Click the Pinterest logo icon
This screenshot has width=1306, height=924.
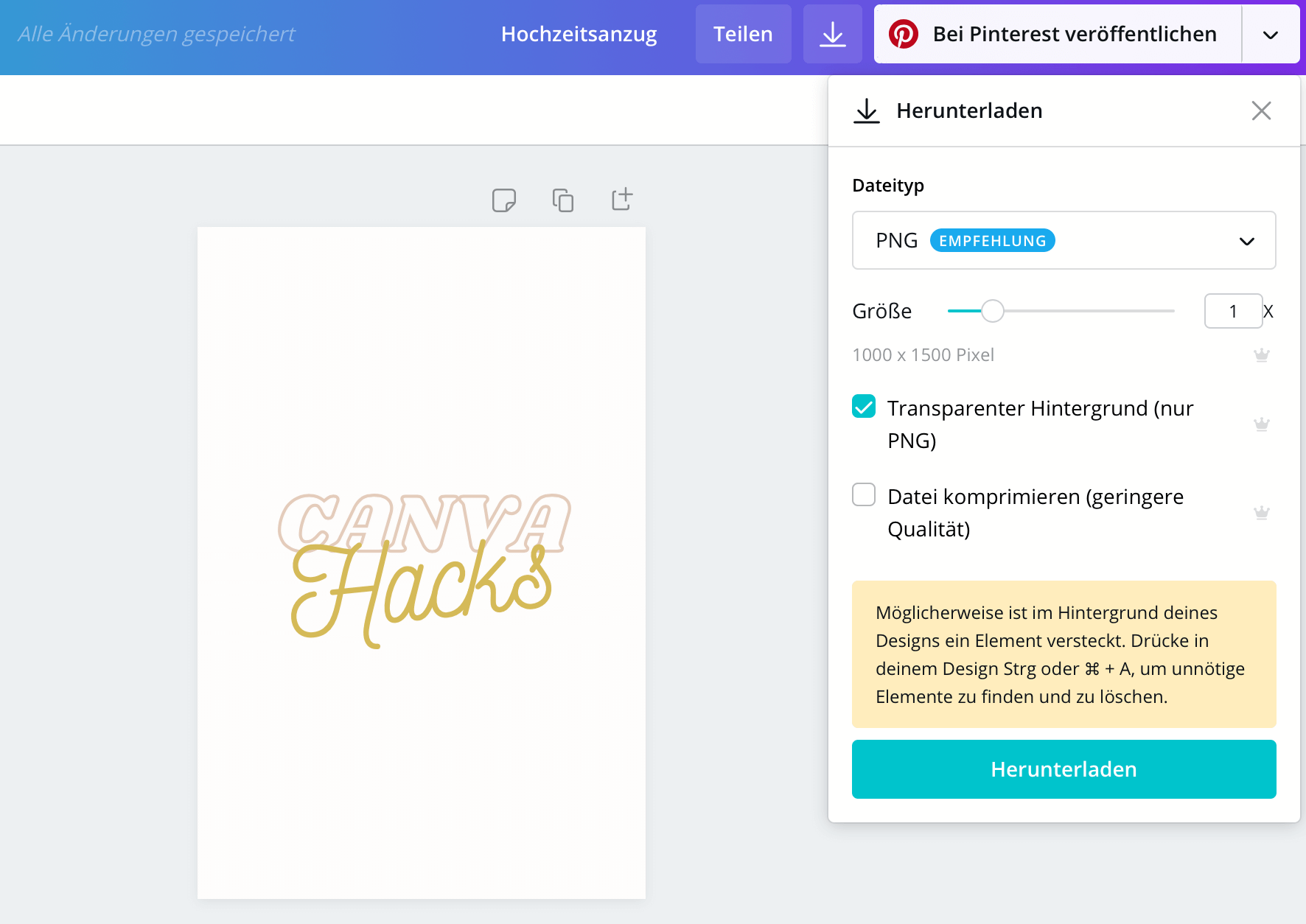point(903,34)
